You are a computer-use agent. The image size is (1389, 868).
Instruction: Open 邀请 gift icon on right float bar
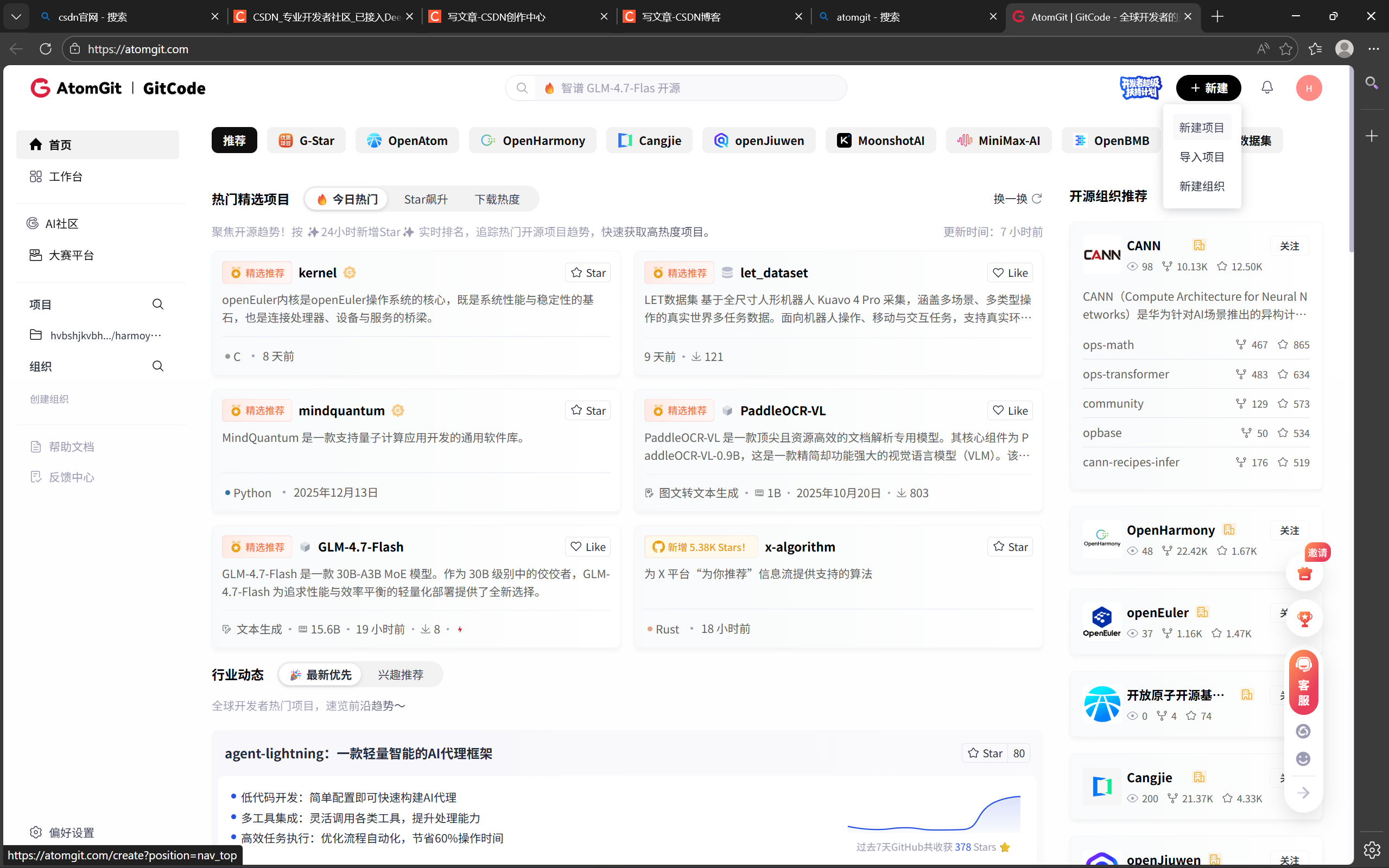pos(1305,572)
